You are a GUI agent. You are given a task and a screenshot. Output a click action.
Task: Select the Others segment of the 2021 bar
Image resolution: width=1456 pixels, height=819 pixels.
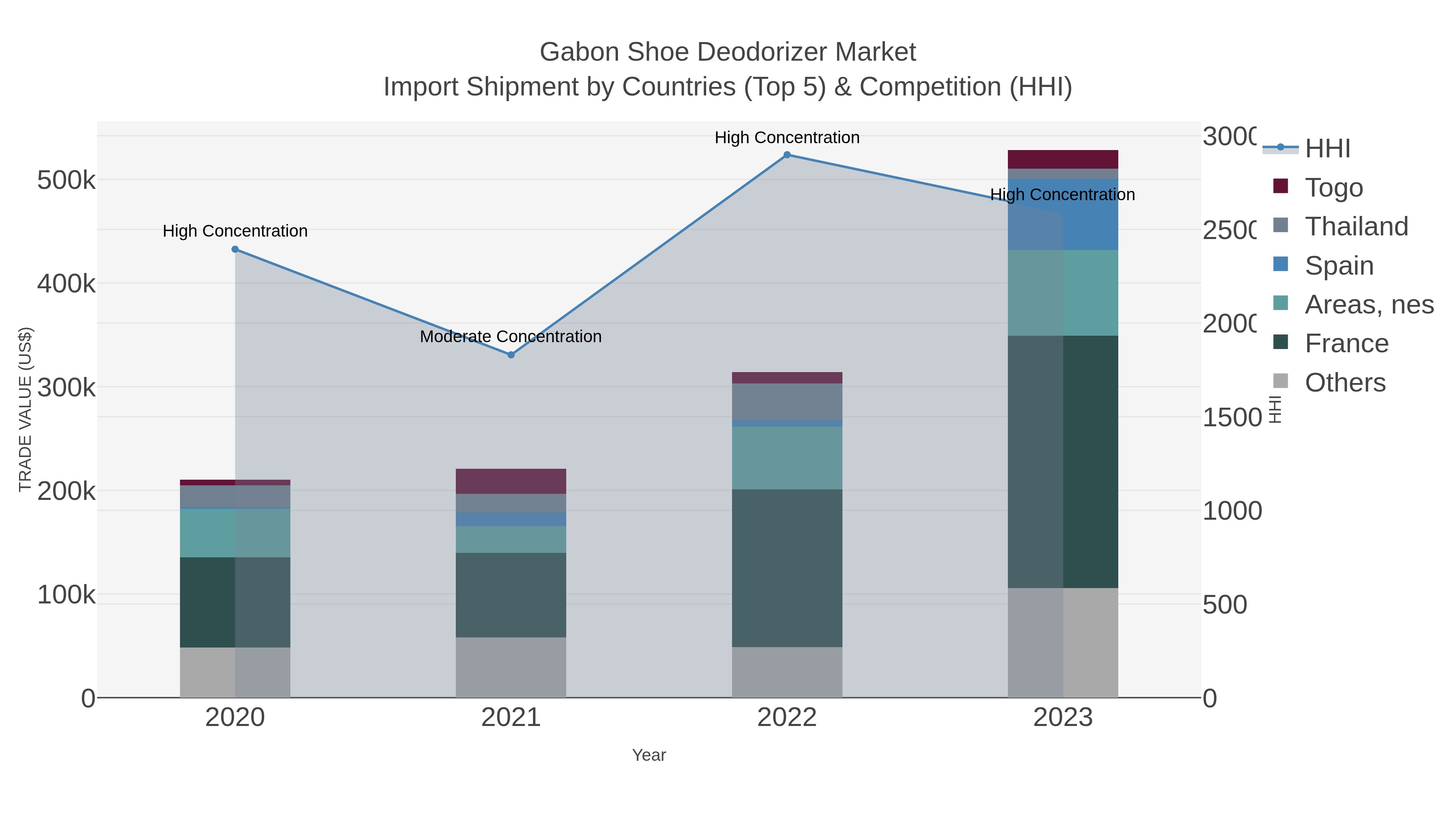511,667
